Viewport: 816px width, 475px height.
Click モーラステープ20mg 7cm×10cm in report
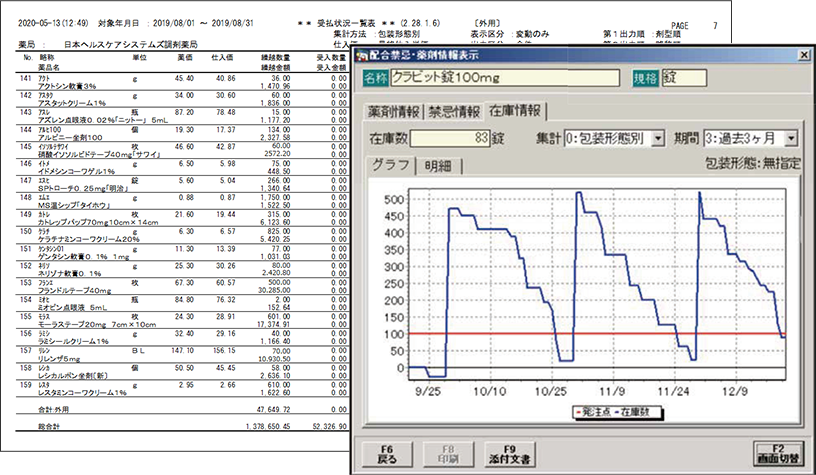(x=97, y=324)
